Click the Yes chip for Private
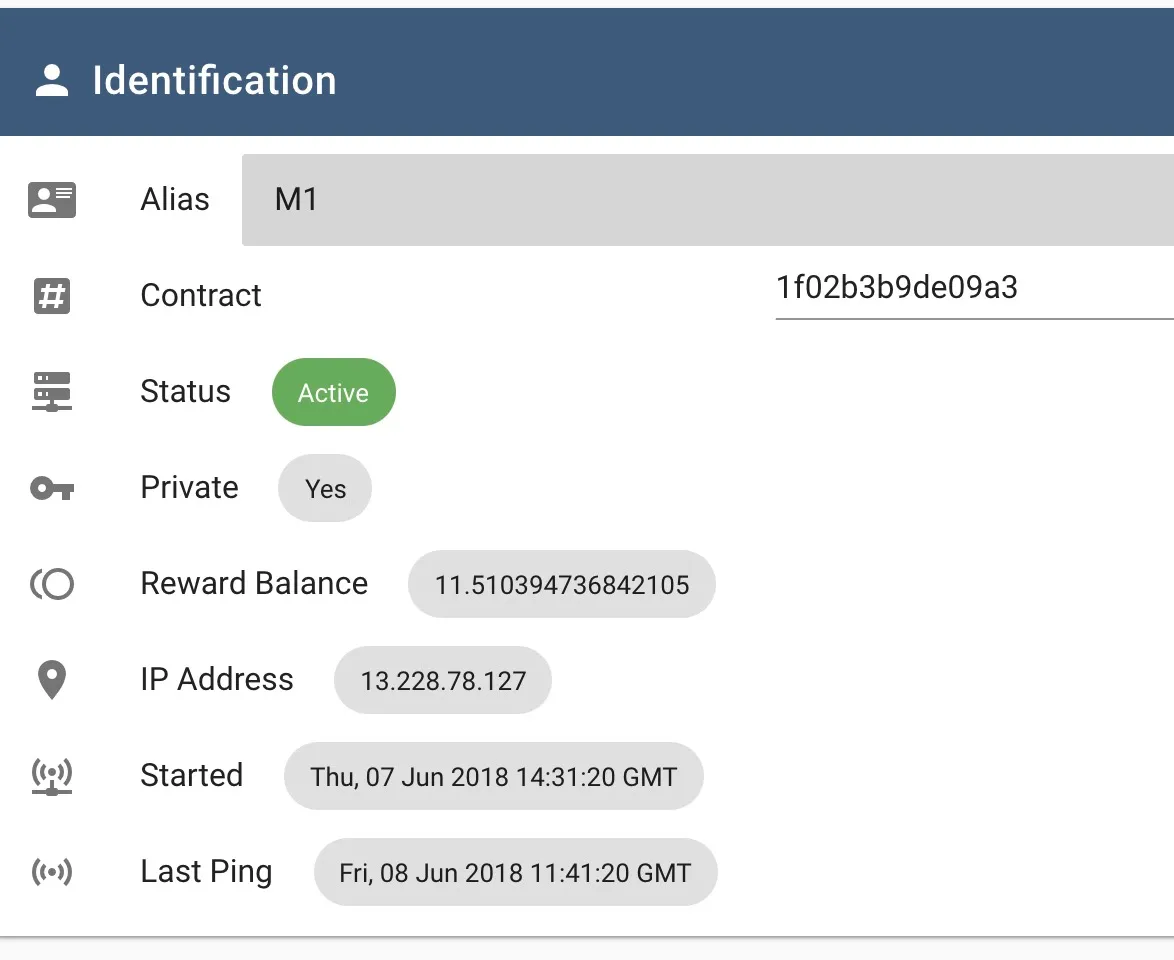Viewport: 1174px width, 960px height. (x=325, y=488)
